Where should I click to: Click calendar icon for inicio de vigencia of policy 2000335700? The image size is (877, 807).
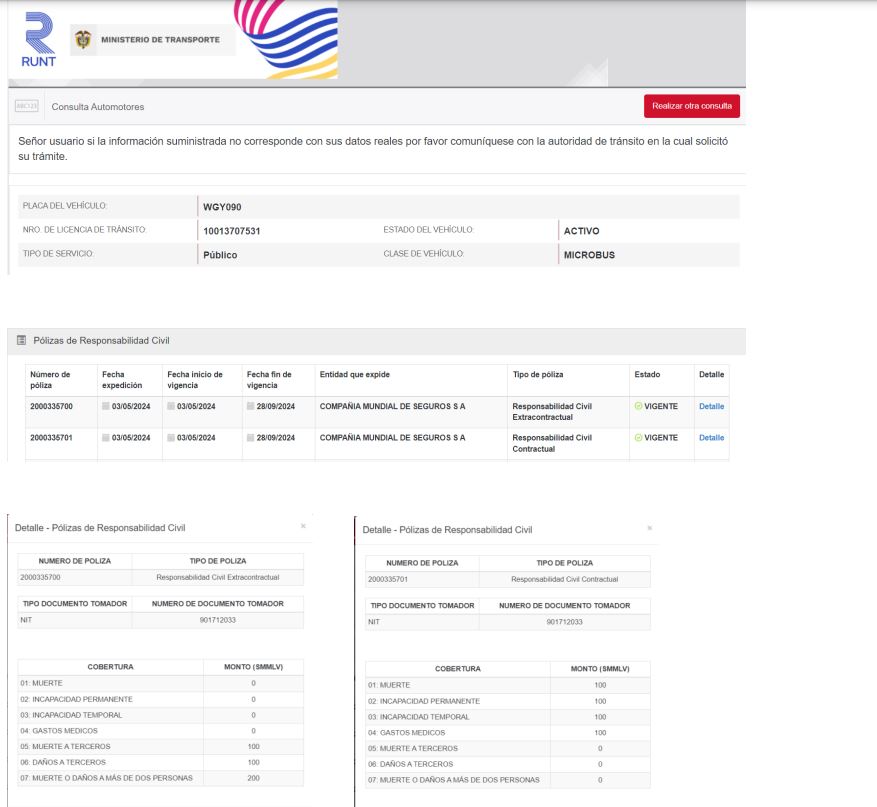click(171, 407)
